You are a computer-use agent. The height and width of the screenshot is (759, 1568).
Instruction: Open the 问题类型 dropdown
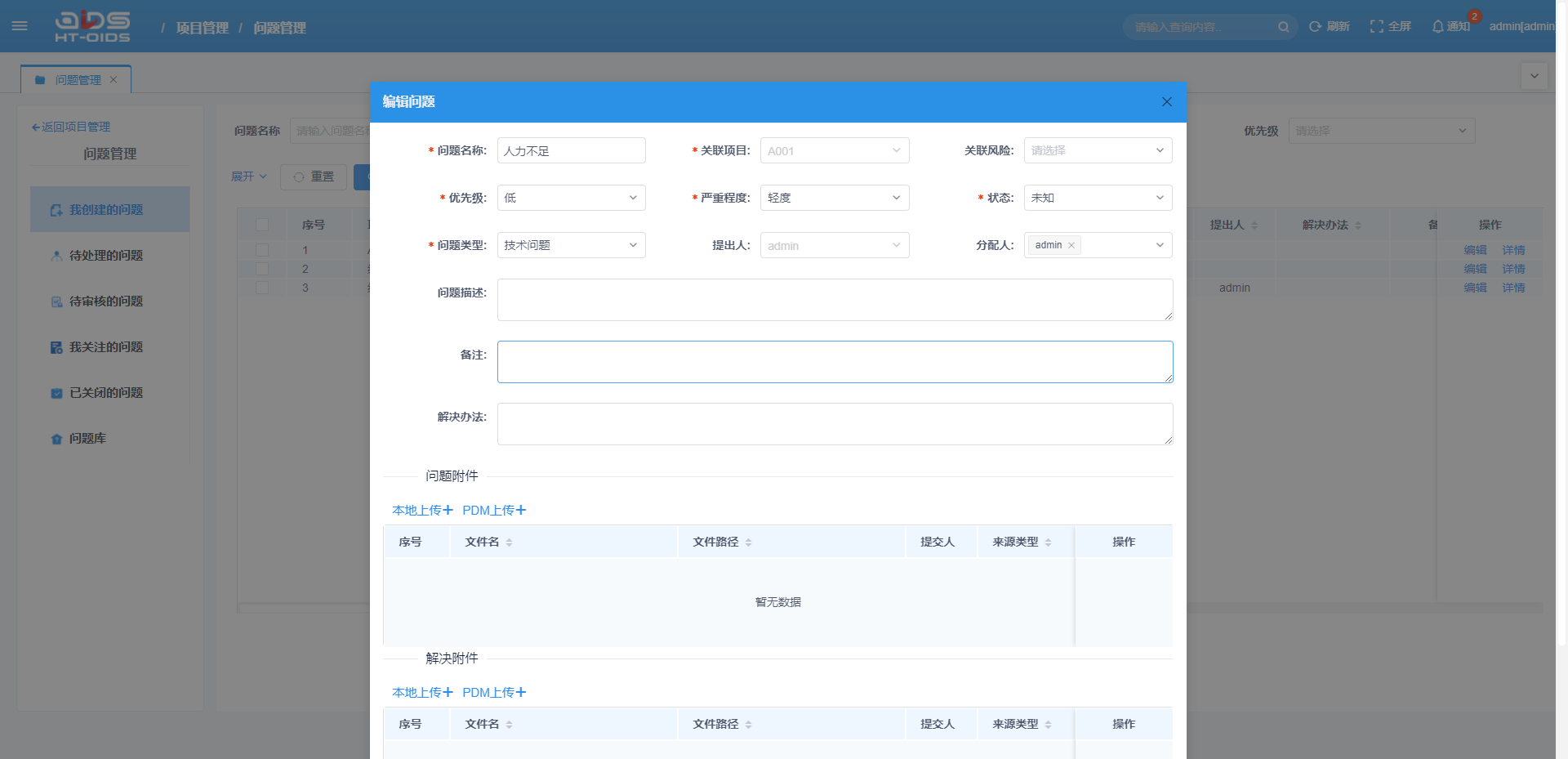[572, 245]
